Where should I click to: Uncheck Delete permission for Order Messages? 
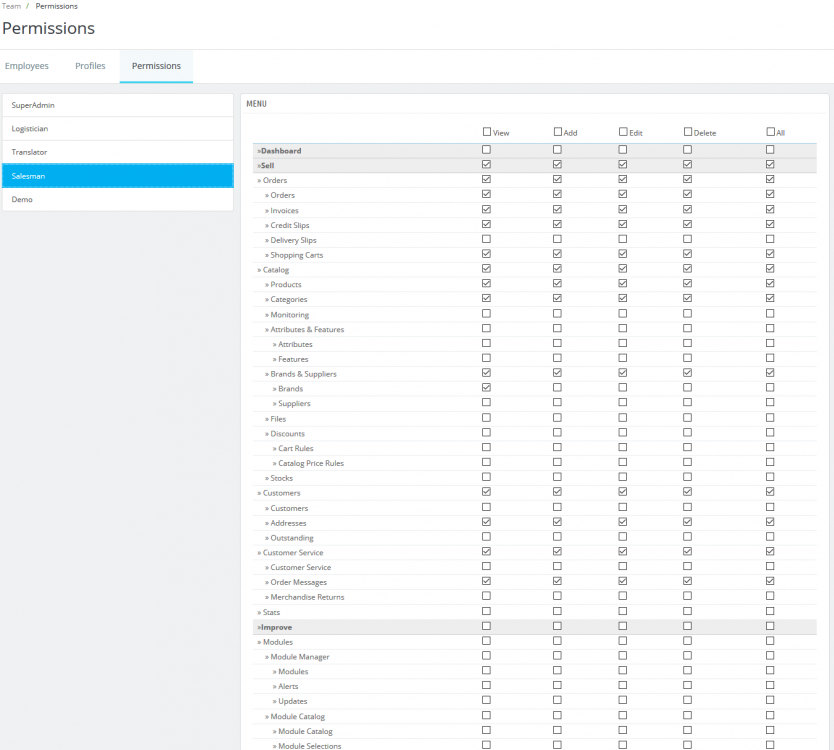pyautogui.click(x=688, y=581)
